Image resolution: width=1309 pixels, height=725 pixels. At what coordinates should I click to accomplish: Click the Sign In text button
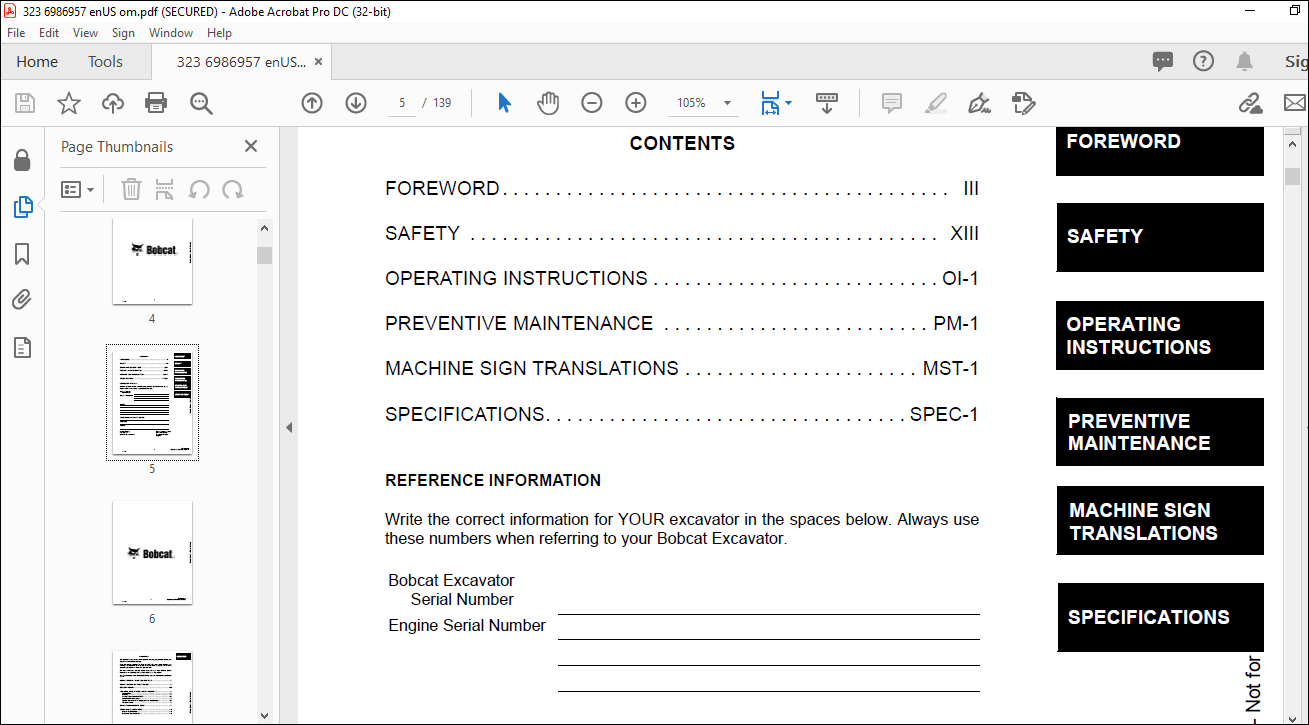tap(1296, 62)
